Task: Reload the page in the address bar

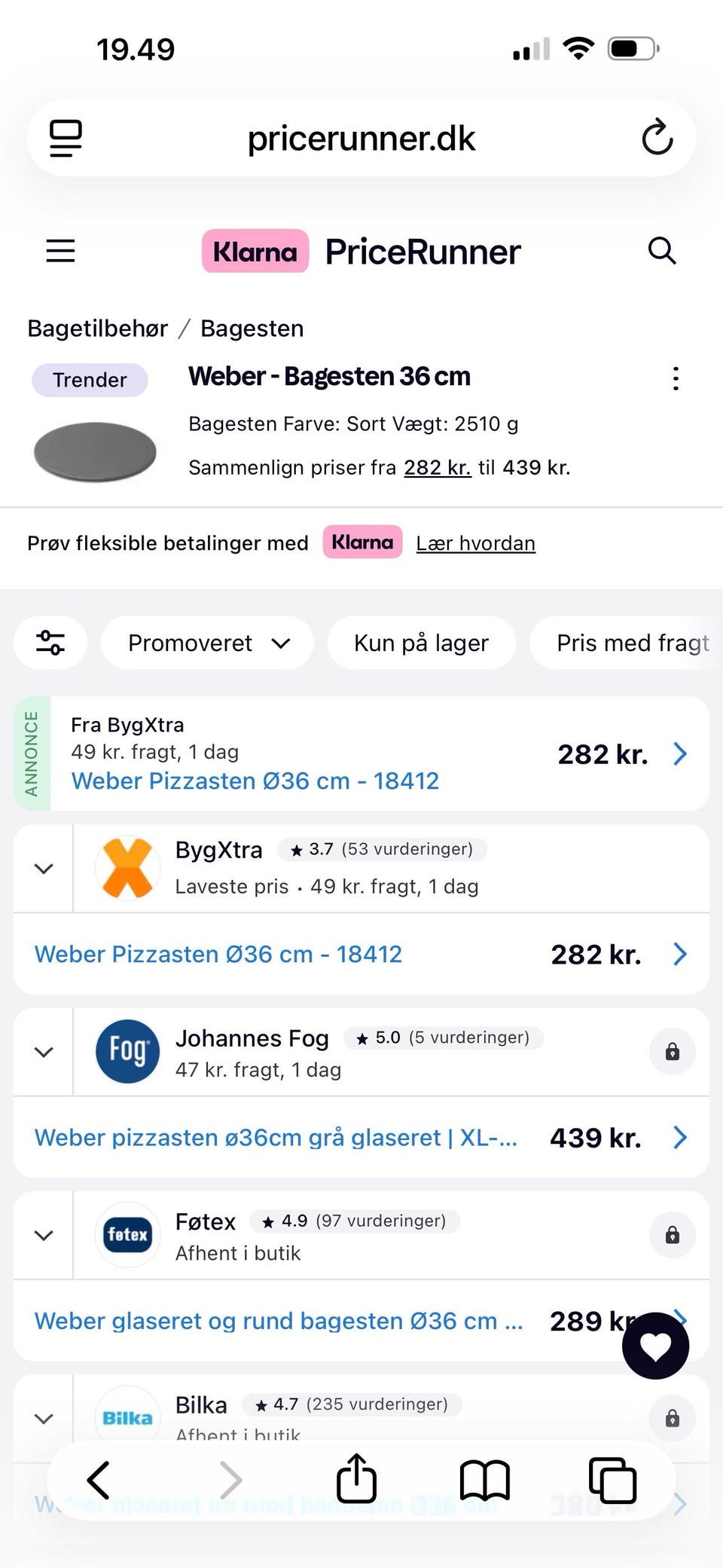Action: [657, 138]
